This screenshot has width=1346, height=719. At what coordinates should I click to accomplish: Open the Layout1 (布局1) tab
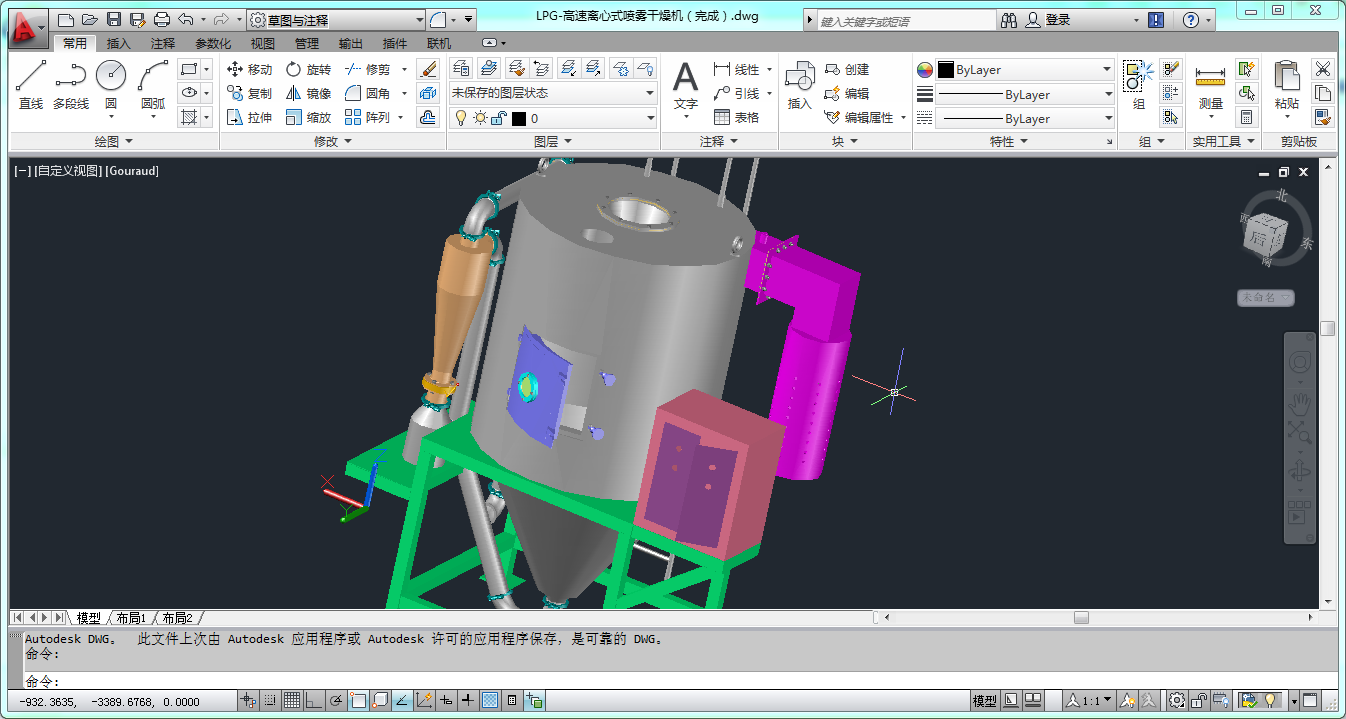coord(131,618)
